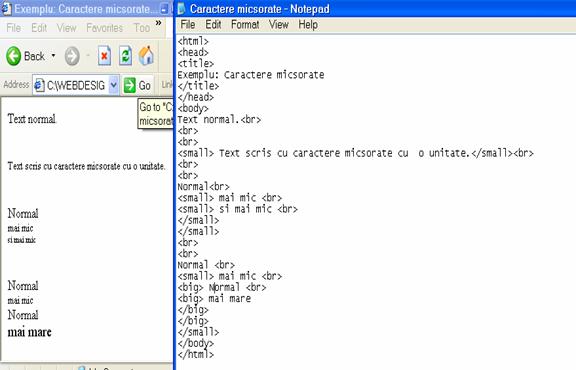Click the </html> line in Notepad

(196, 354)
